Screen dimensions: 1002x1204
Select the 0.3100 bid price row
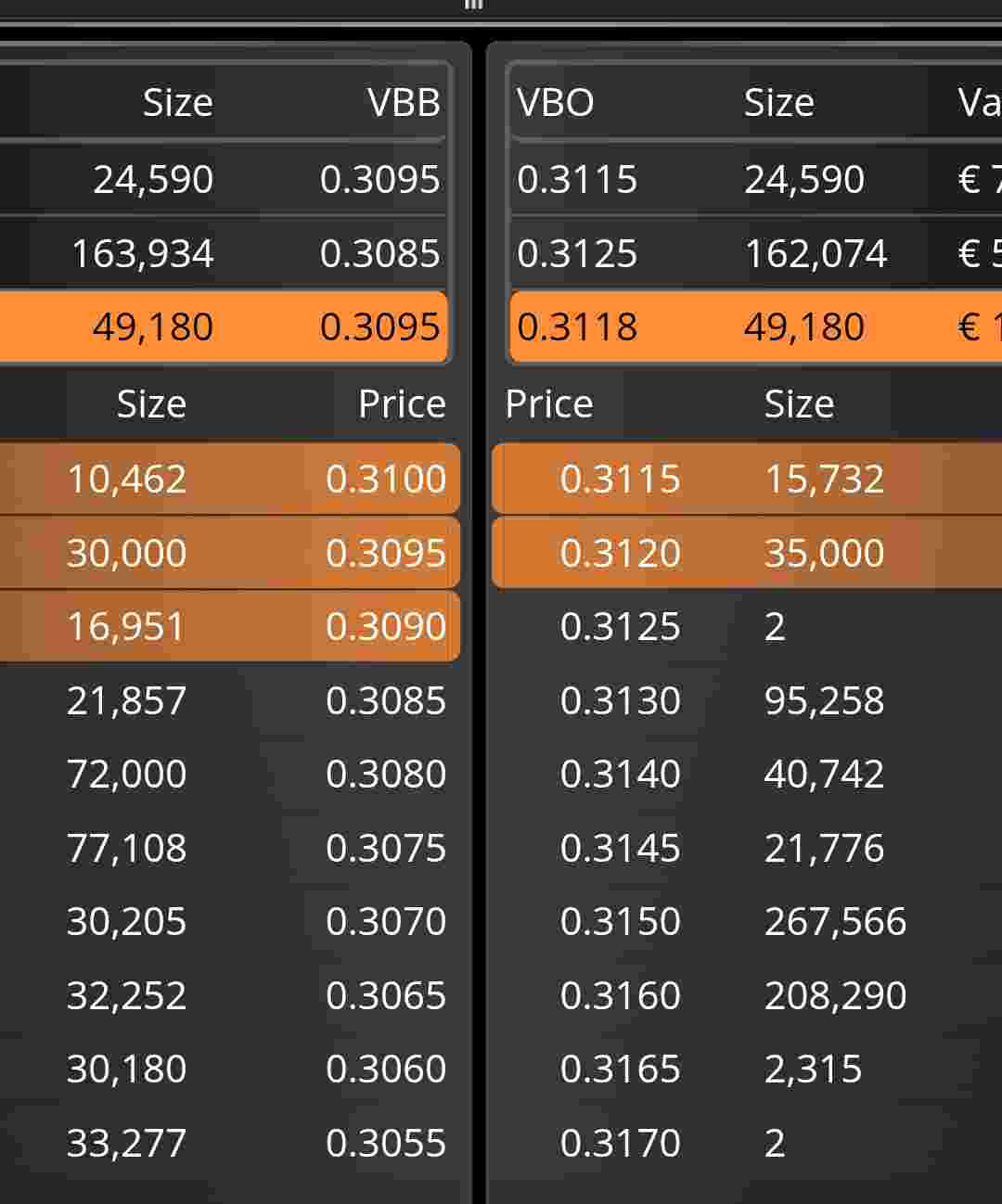230,479
